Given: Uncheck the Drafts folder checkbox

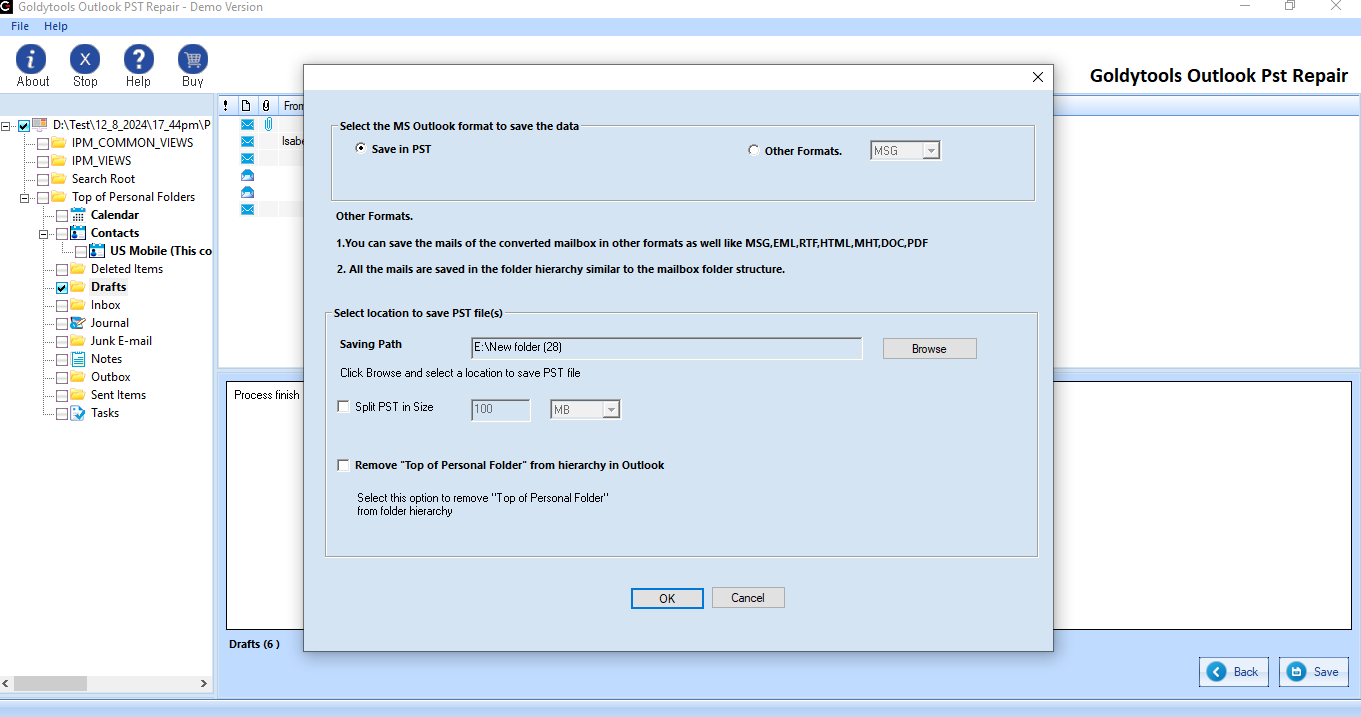Looking at the screenshot, I should pos(62,288).
